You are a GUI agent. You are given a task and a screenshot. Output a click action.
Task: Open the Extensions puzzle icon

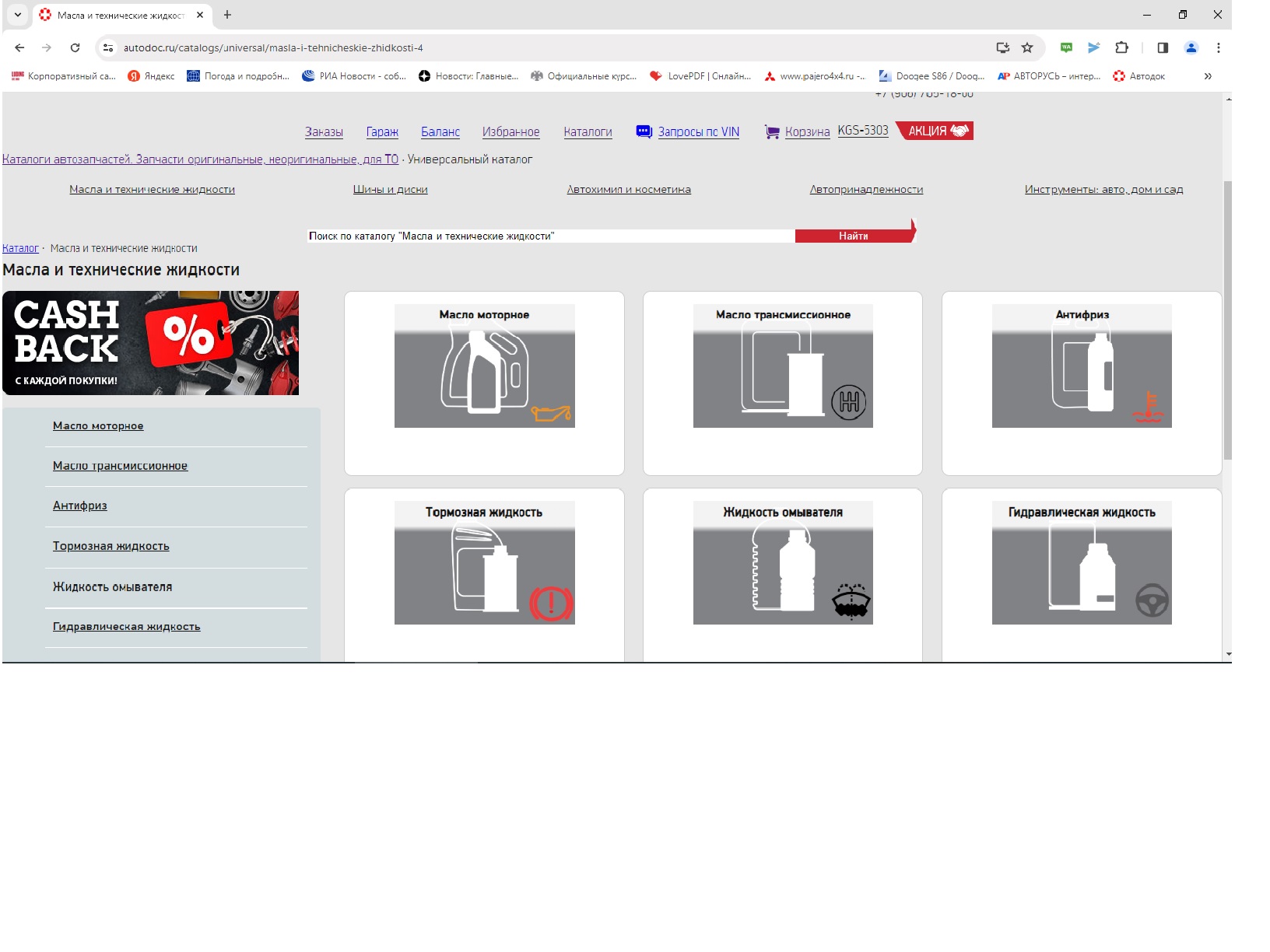click(1121, 47)
